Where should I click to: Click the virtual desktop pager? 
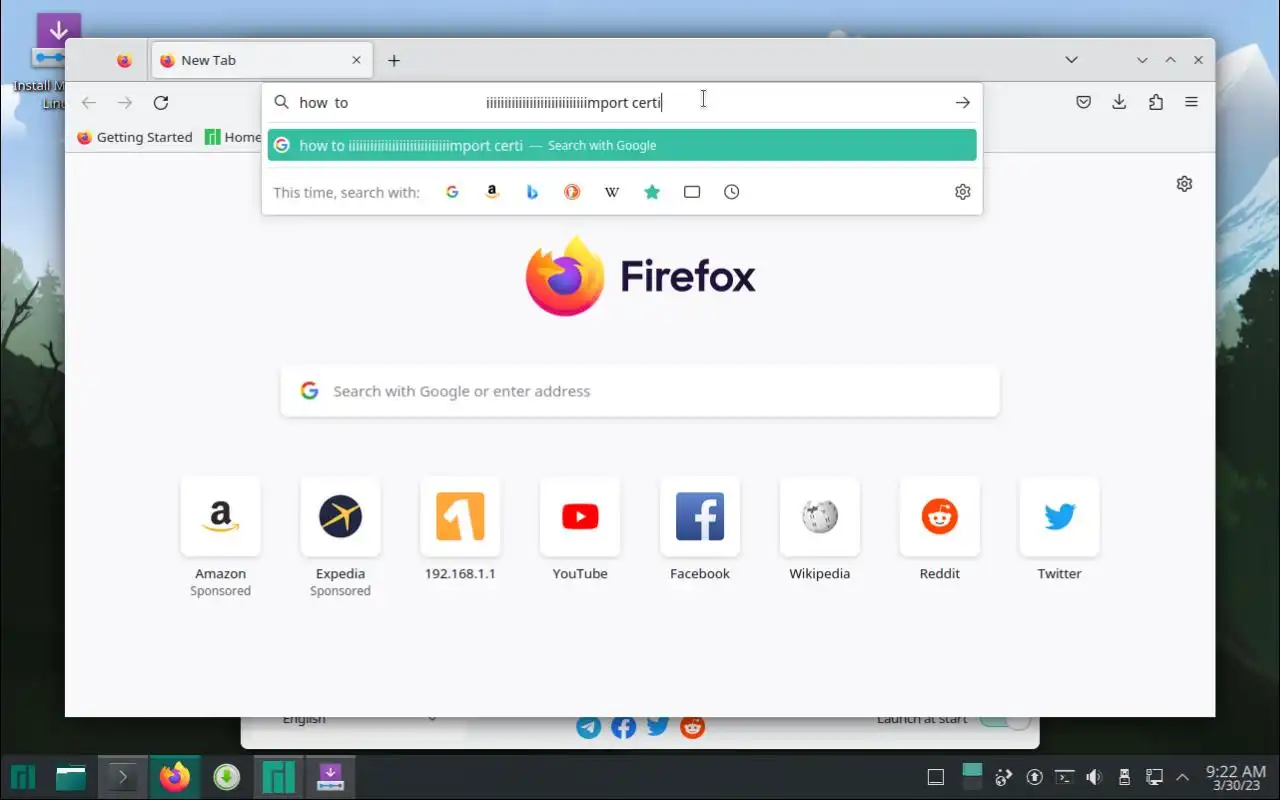(x=972, y=777)
